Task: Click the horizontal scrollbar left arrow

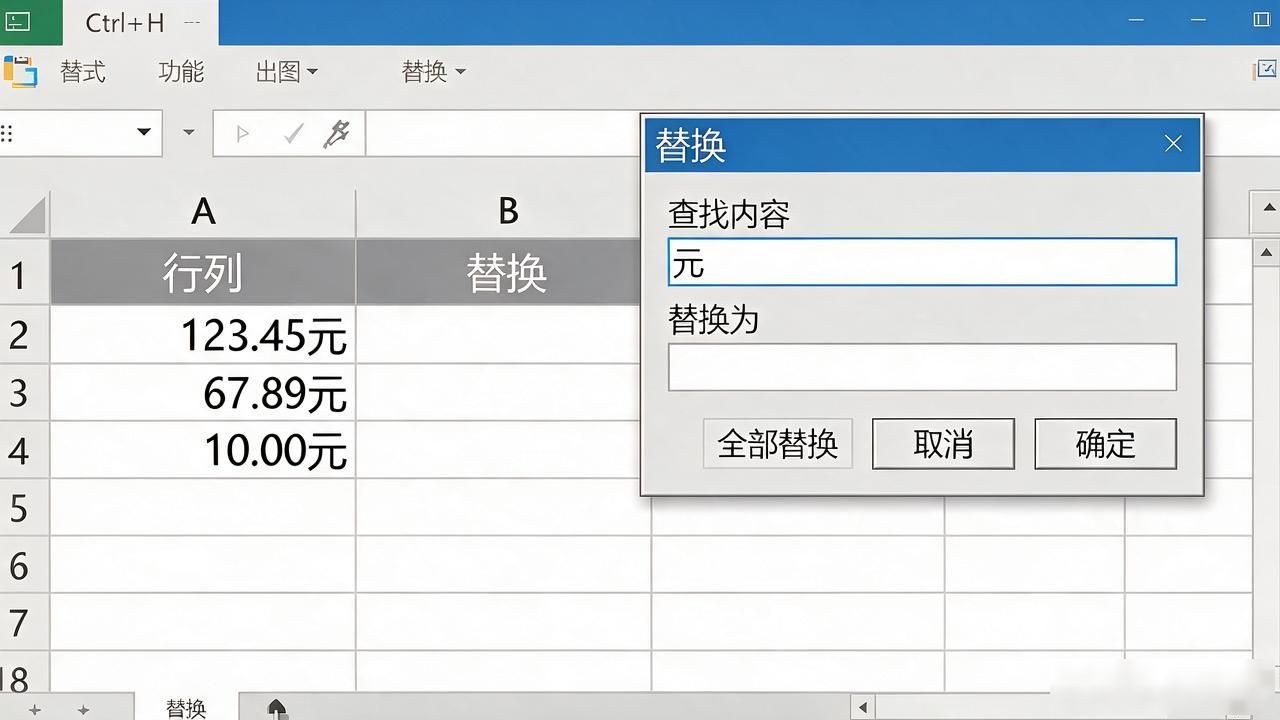Action: pos(863,708)
